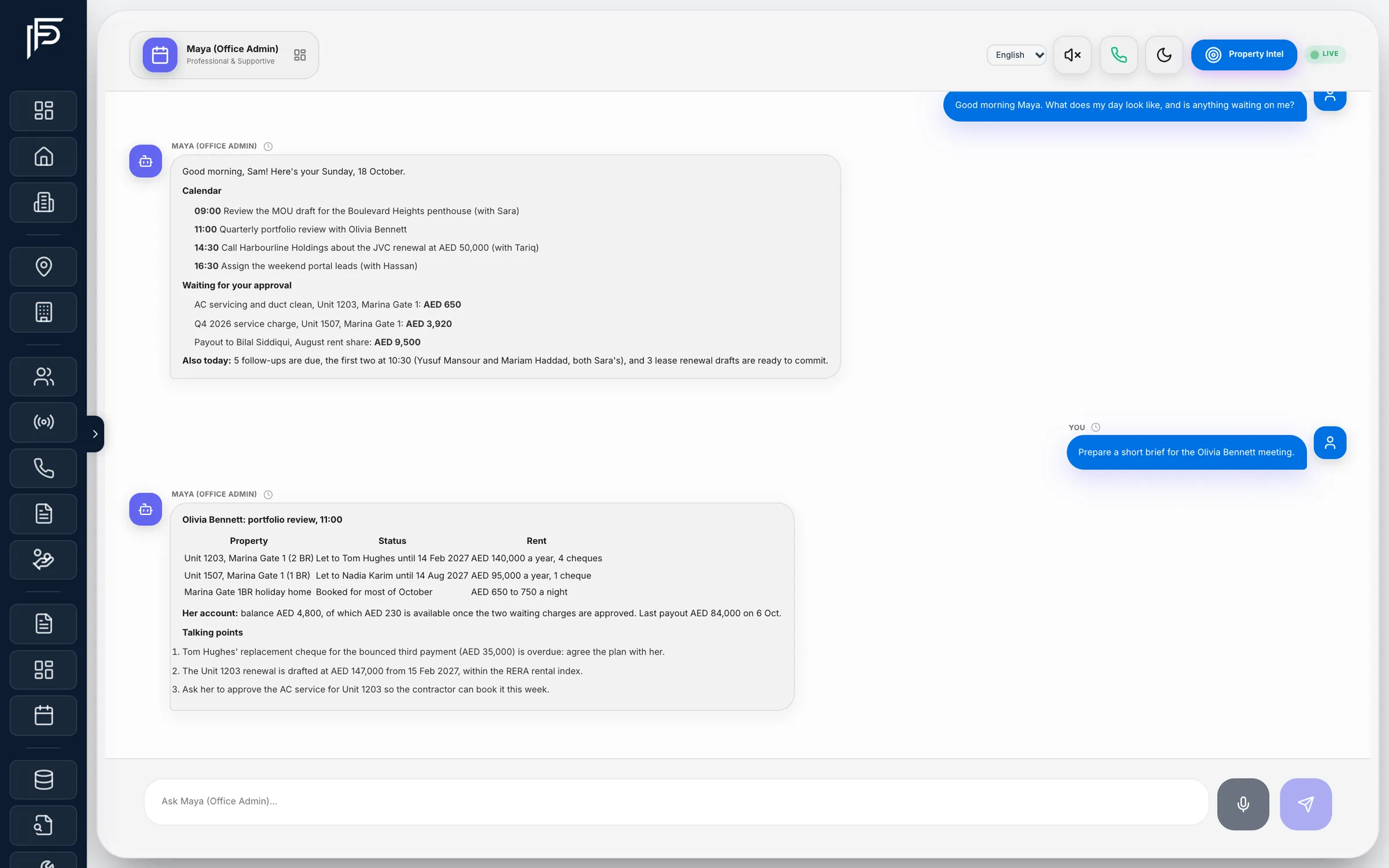Open the document search sidebar icon
The height and width of the screenshot is (868, 1389).
[43, 825]
